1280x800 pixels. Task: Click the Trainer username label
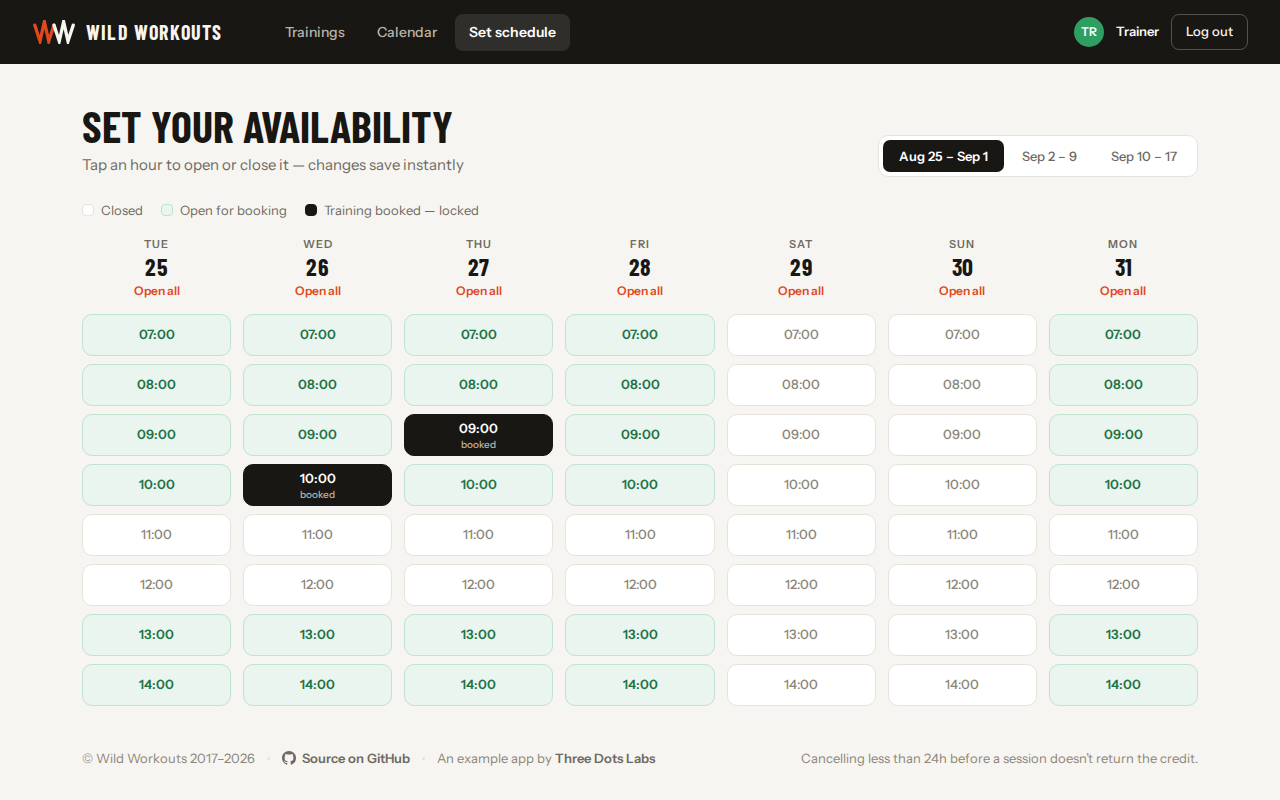pos(1137,32)
